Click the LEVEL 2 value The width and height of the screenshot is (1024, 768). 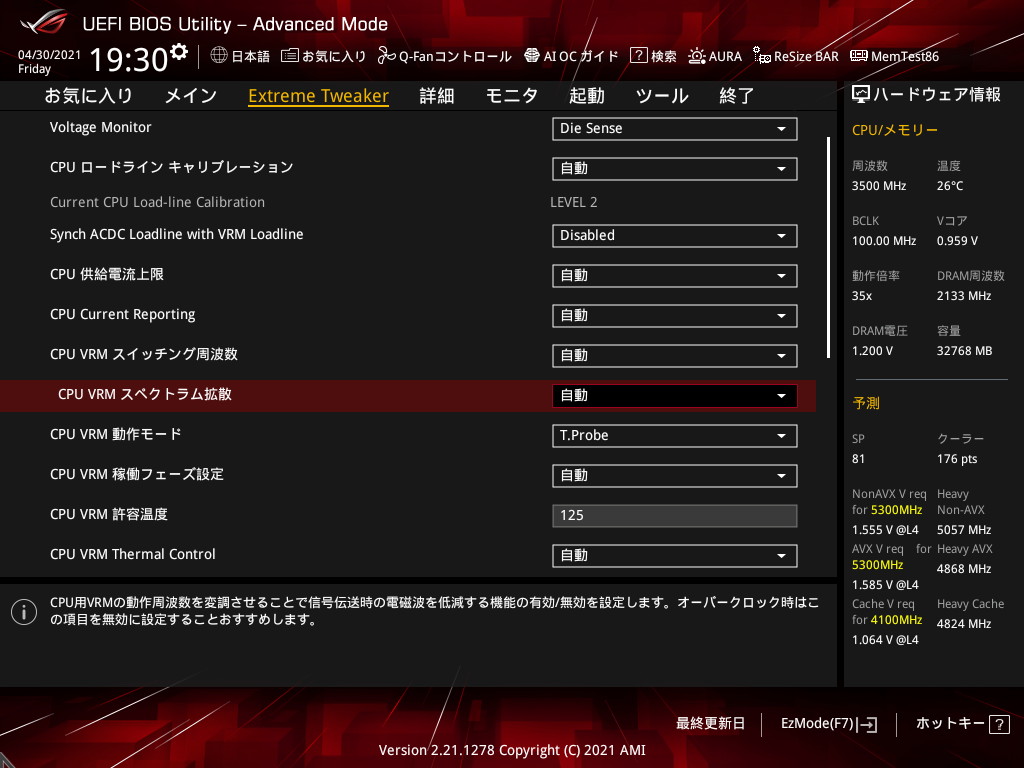[x=573, y=202]
